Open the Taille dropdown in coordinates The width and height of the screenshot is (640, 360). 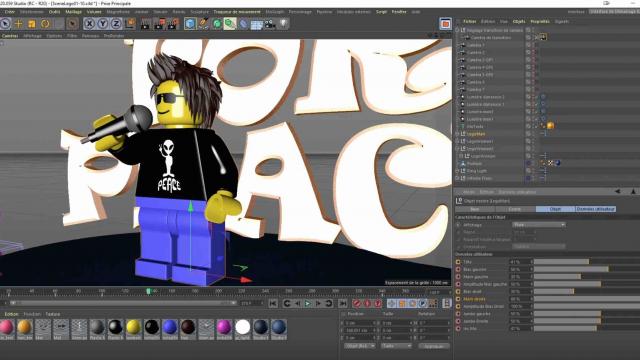click(396, 346)
